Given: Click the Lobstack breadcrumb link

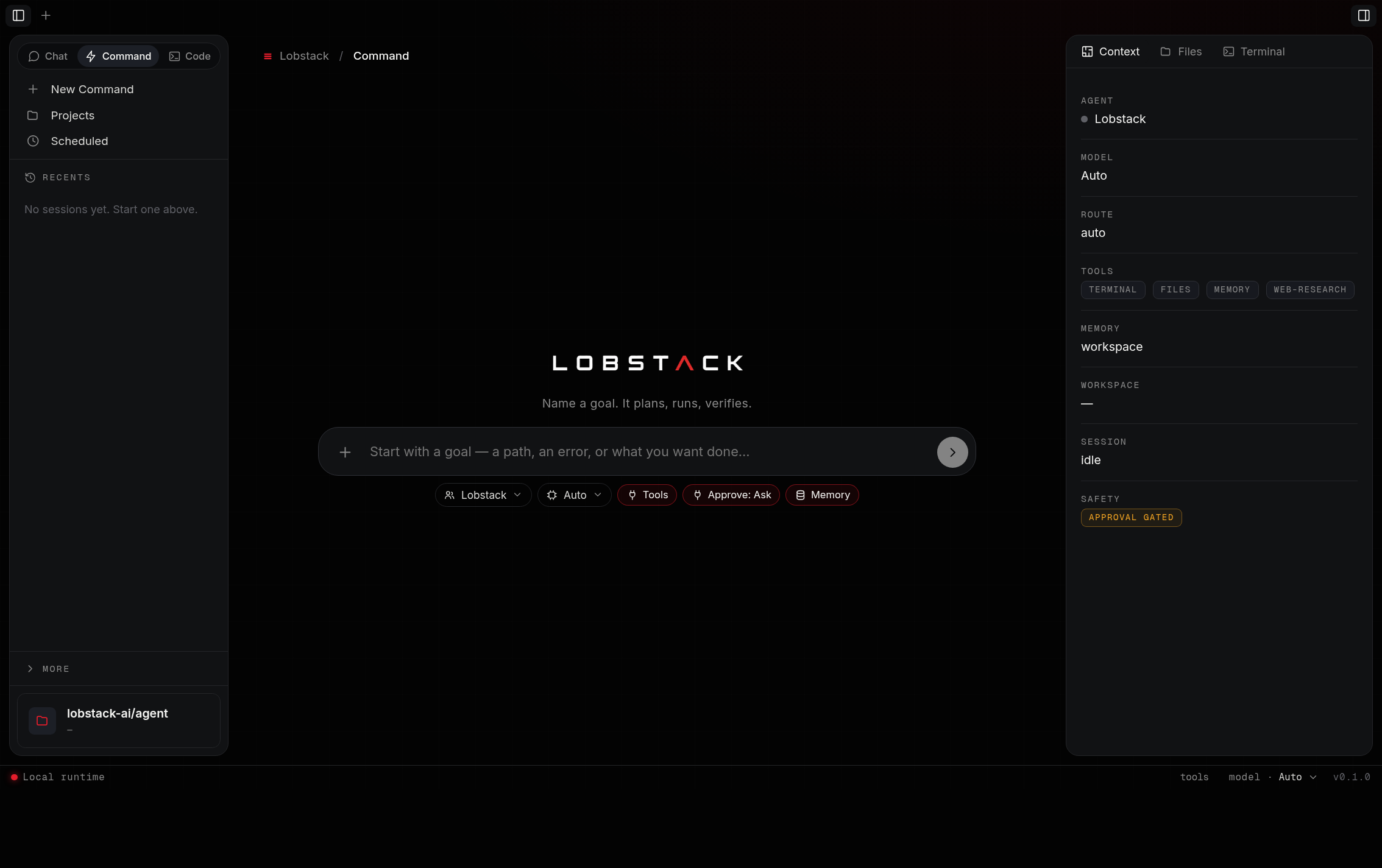Looking at the screenshot, I should (x=304, y=56).
